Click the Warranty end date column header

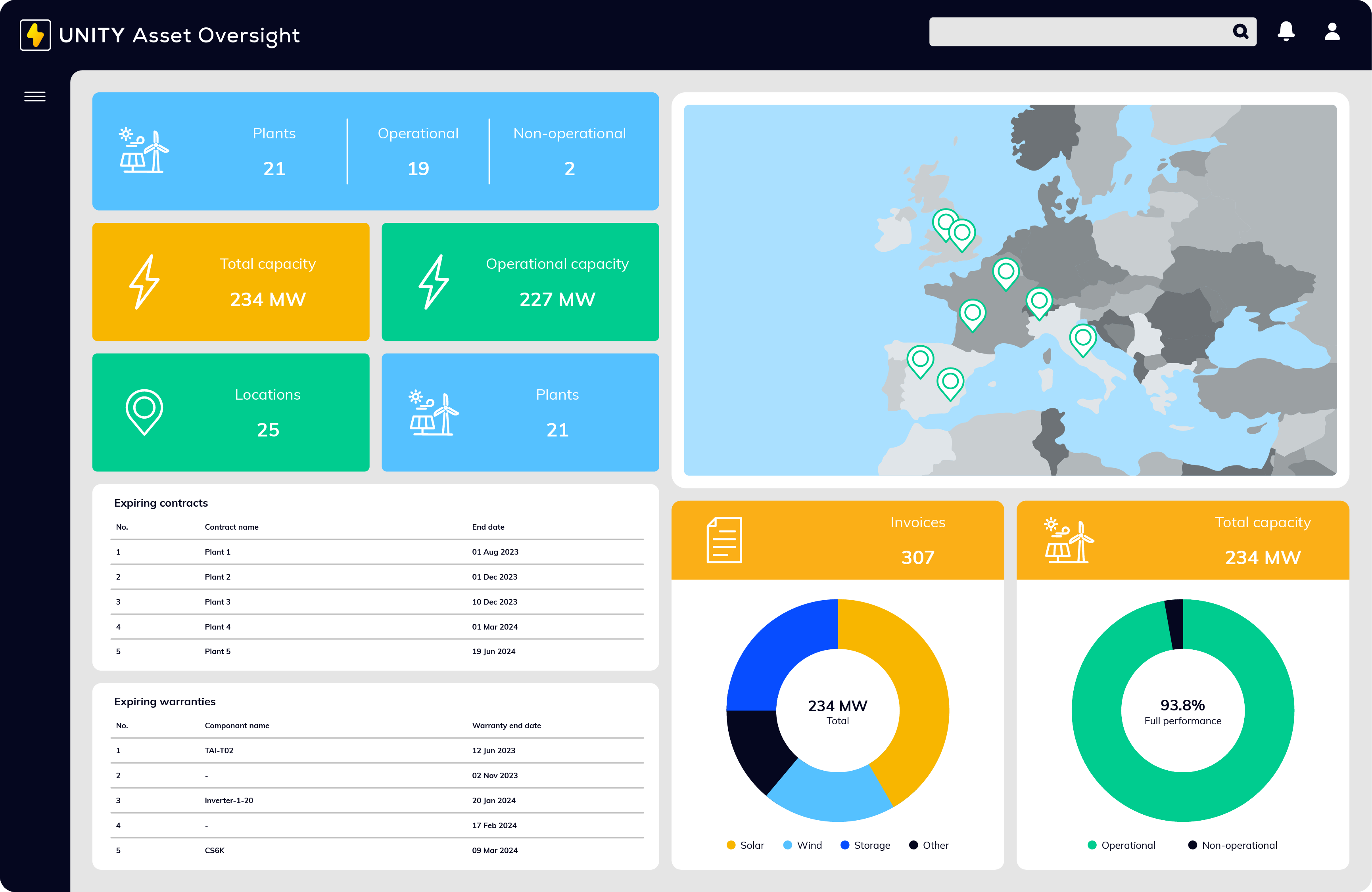(x=506, y=725)
